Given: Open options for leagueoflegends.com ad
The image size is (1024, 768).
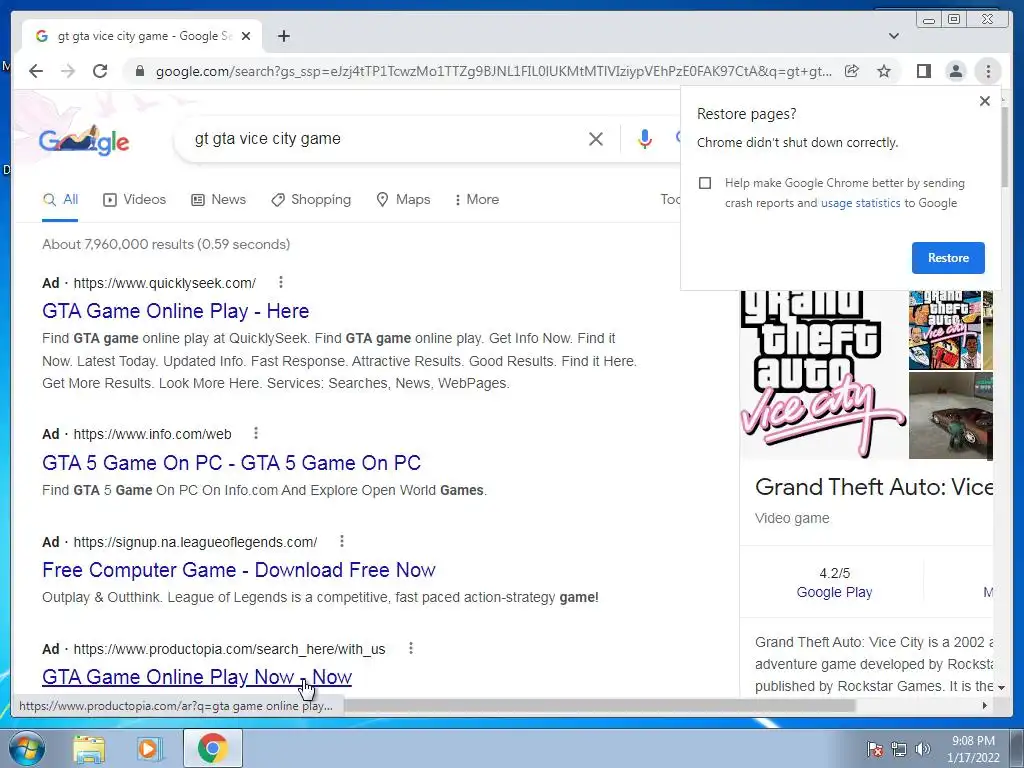Looking at the screenshot, I should pos(342,541).
